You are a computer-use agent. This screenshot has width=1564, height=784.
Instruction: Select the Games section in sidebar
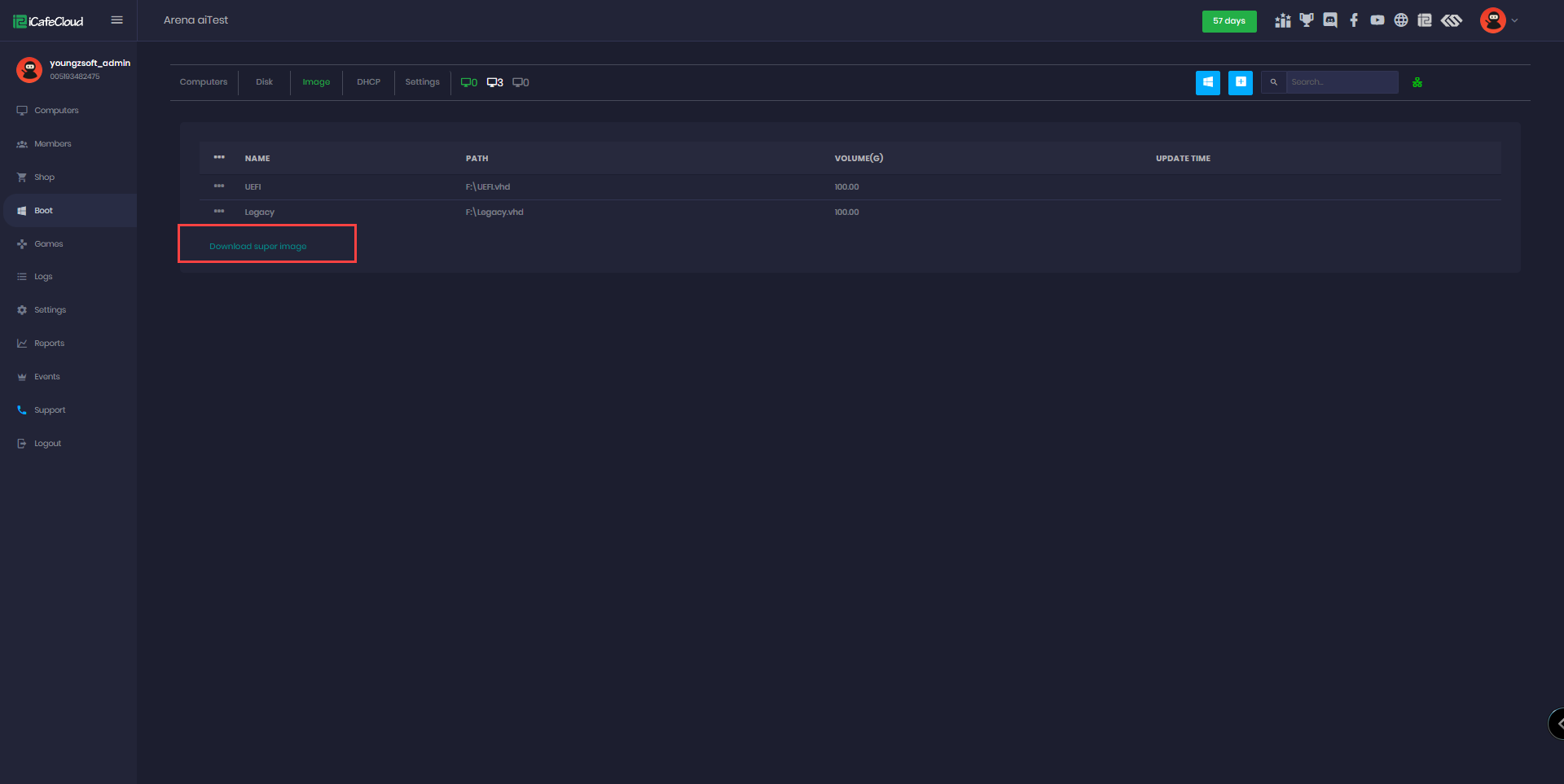48,243
